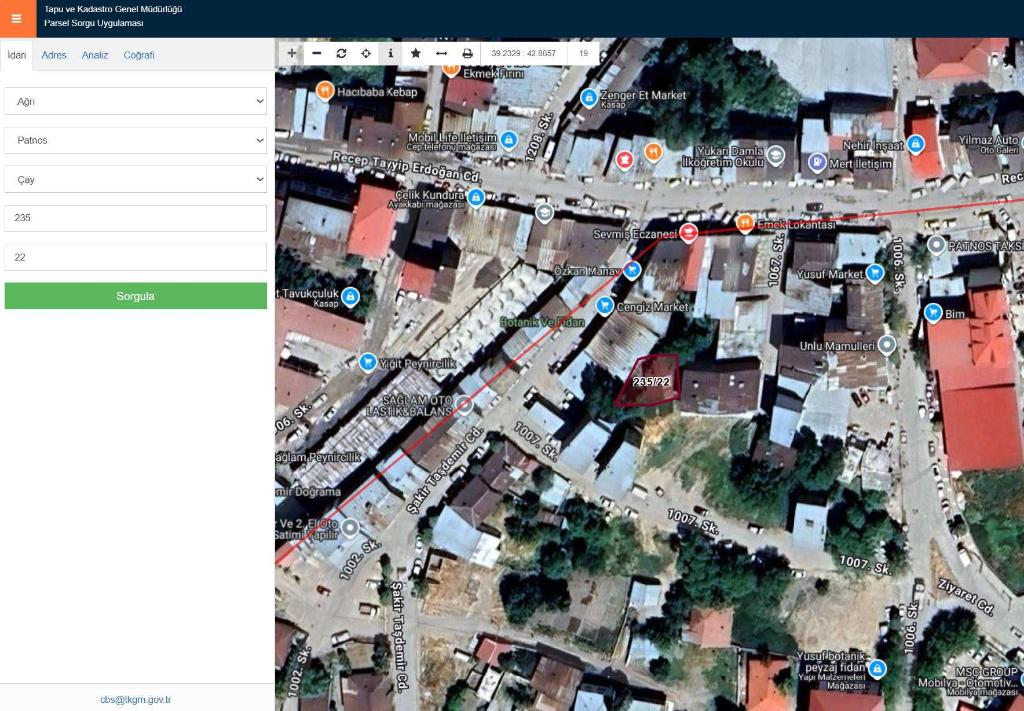This screenshot has height=711, width=1024.
Task: Focus the parcel number field 22
Action: pos(136,257)
